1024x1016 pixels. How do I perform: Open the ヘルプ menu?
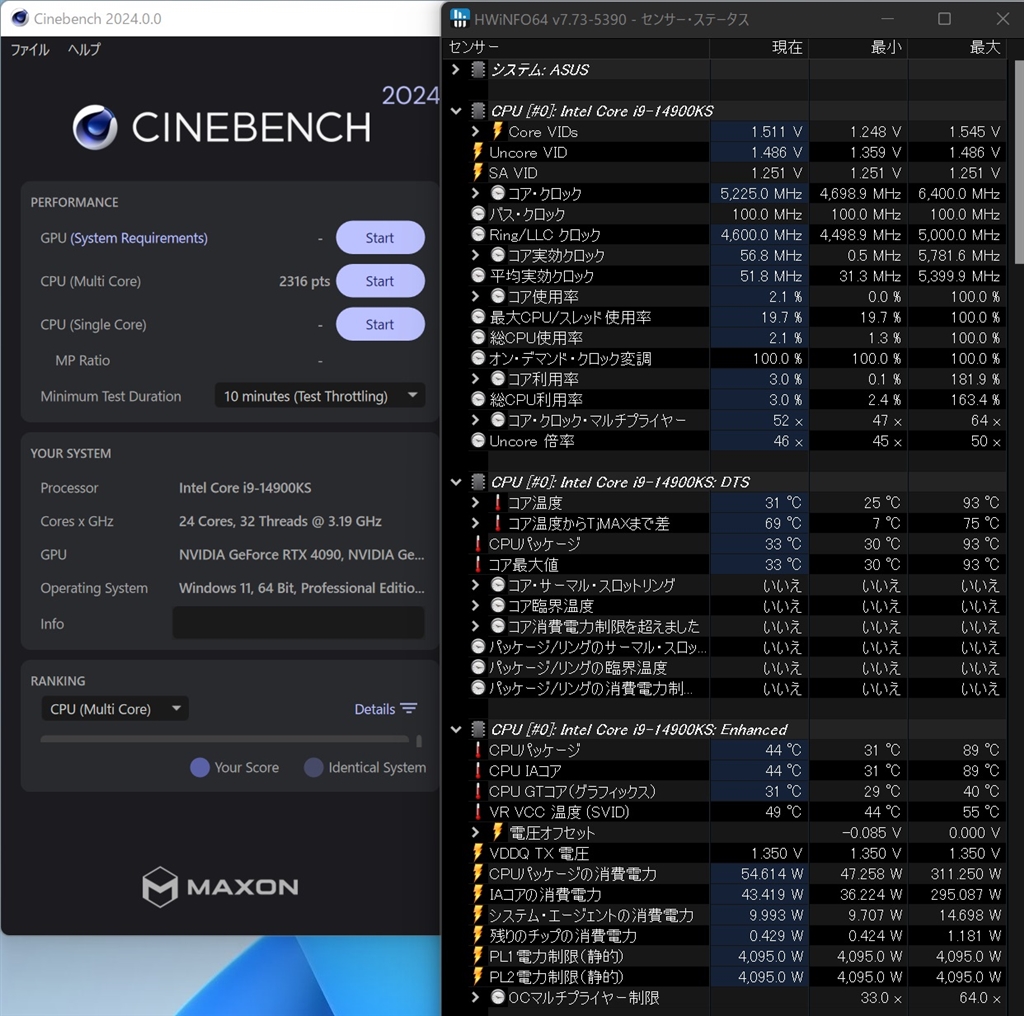(x=84, y=50)
